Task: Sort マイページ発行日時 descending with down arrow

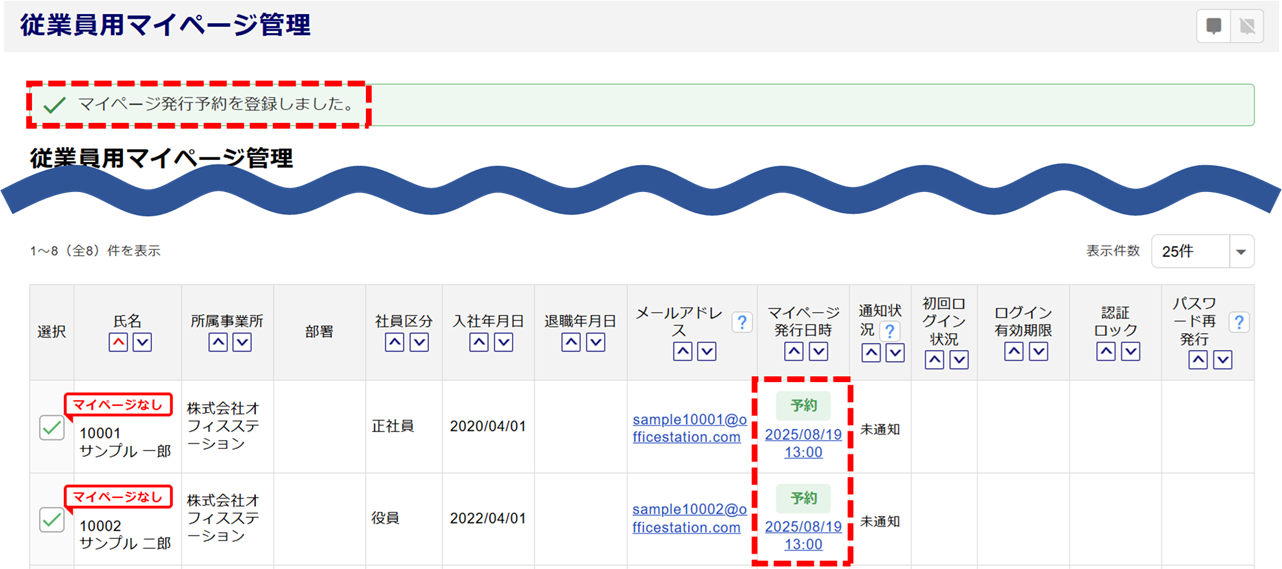Action: click(818, 351)
